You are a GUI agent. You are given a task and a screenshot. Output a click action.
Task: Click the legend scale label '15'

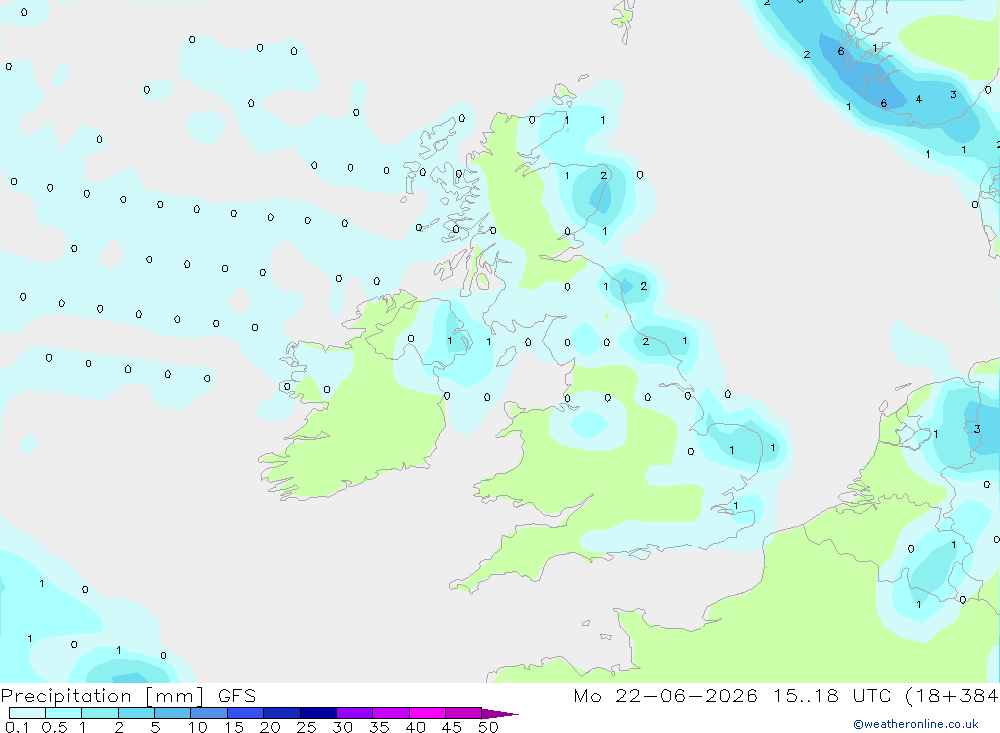pos(234,727)
